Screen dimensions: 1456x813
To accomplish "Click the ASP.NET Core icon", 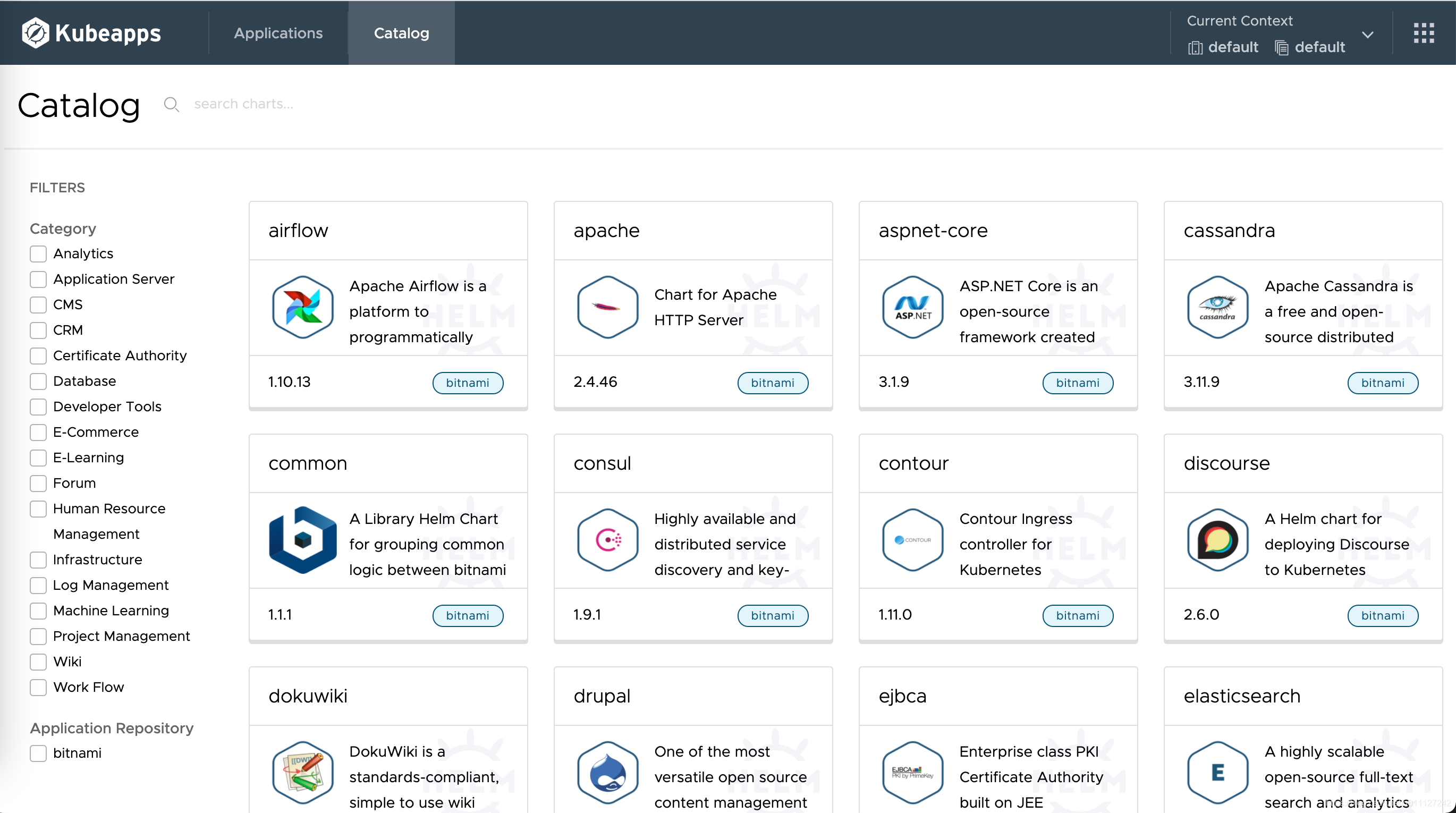I will (912, 307).
